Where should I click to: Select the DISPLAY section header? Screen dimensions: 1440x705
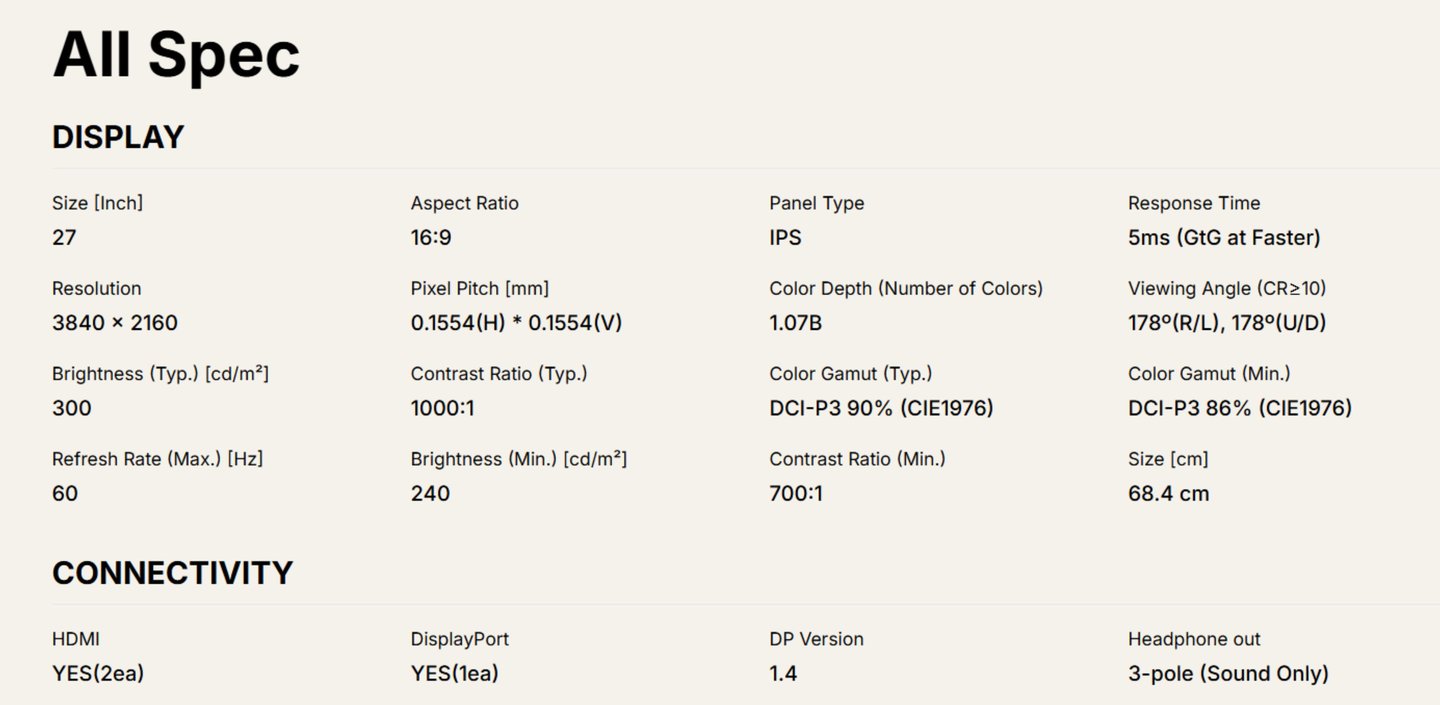tap(118, 137)
